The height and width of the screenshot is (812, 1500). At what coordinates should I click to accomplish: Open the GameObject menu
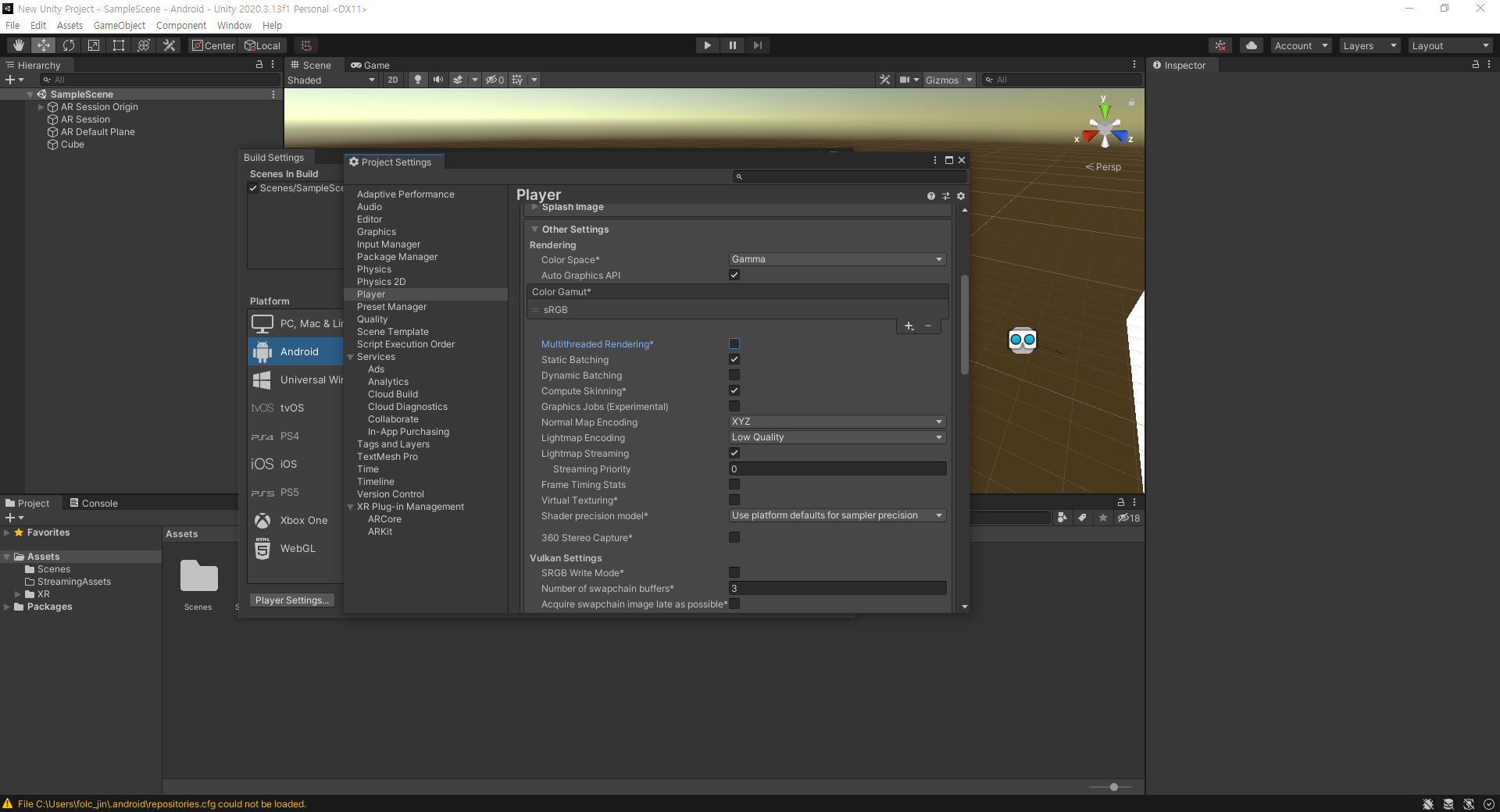120,25
